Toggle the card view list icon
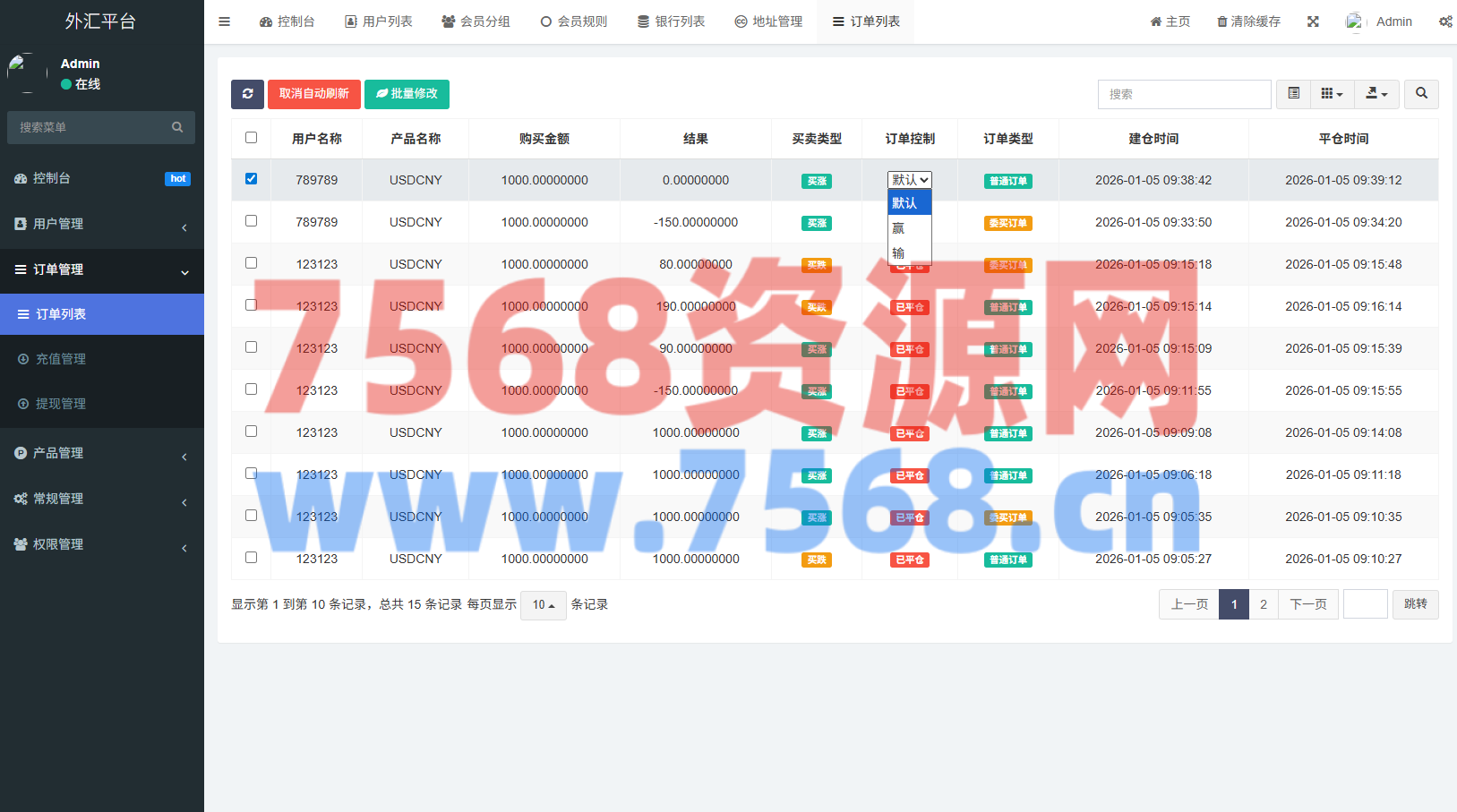The height and width of the screenshot is (812, 1457). (x=1293, y=94)
